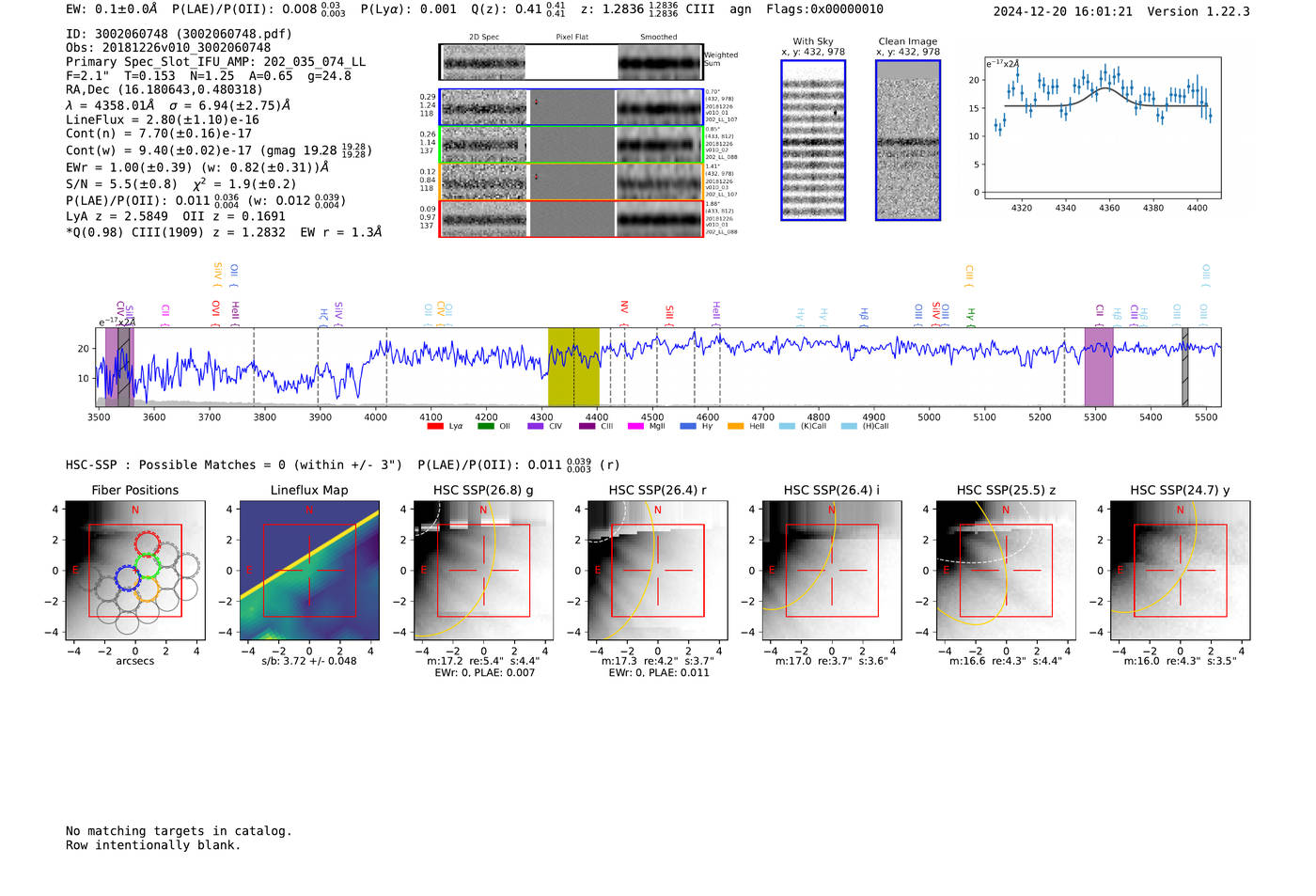Click the header z: 1.2836 value
1316x896 pixels.
(x=630, y=9)
